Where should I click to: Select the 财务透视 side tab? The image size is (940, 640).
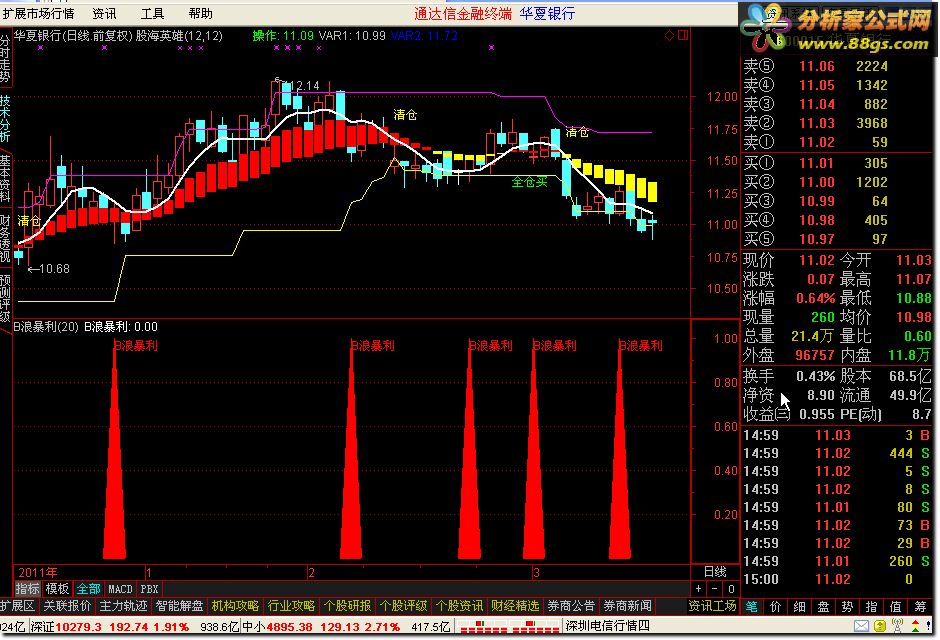pos(5,239)
